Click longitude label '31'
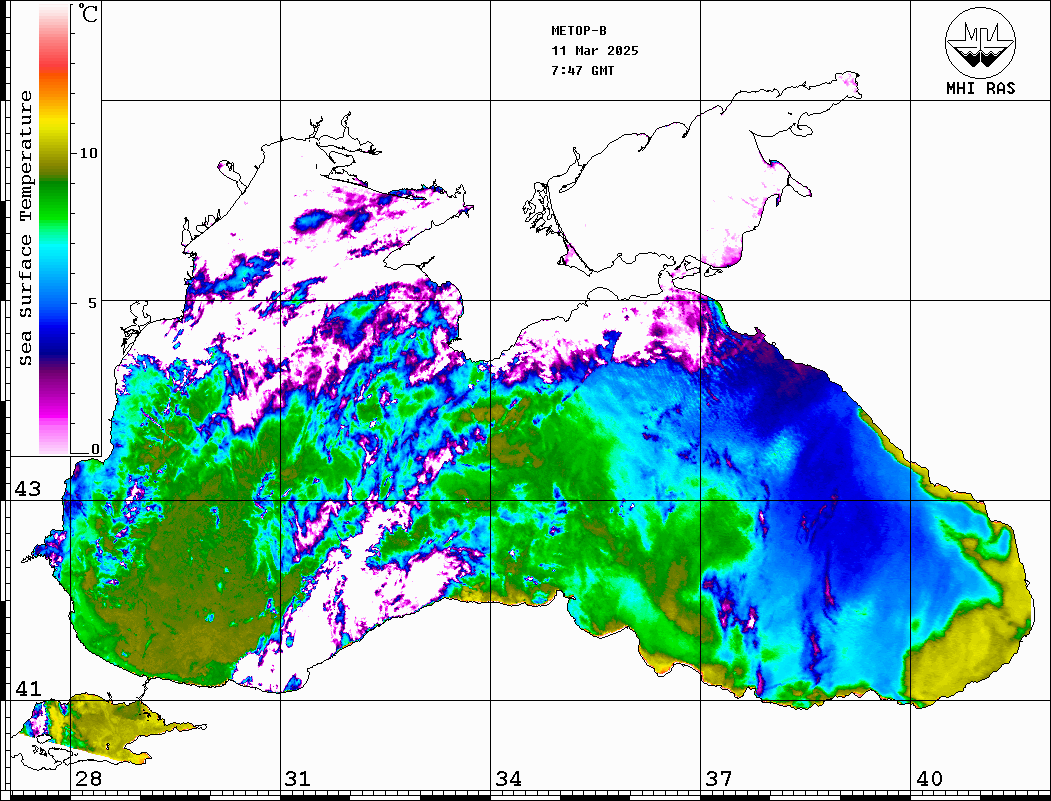 coord(298,779)
